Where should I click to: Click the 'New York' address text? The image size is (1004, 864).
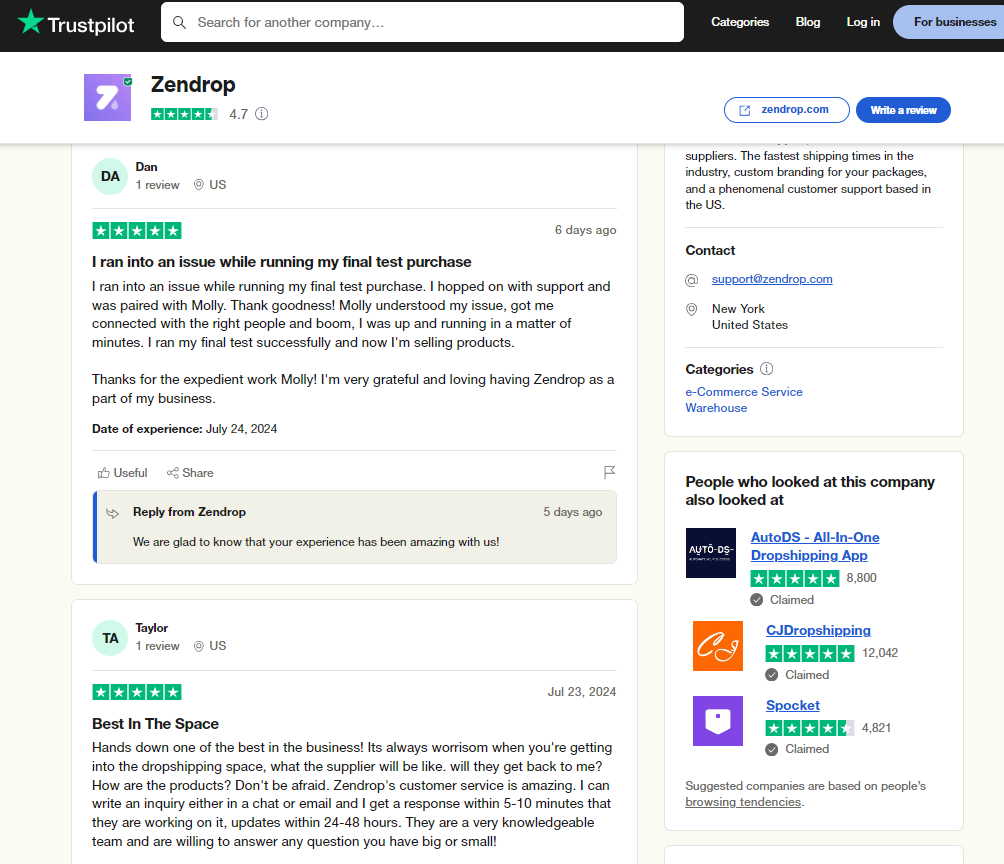click(x=738, y=309)
